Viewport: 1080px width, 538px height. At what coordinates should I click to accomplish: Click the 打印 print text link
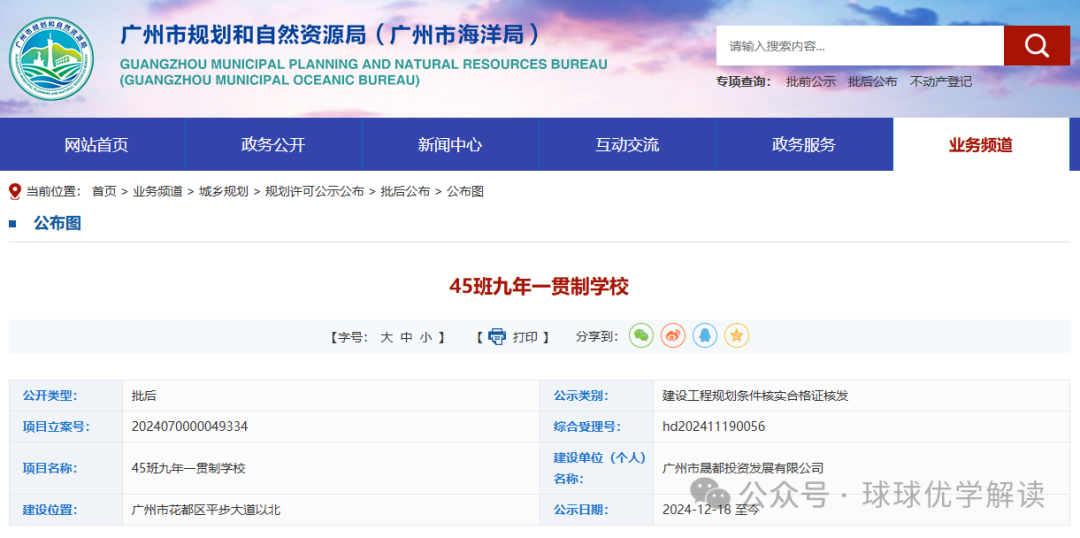(525, 337)
